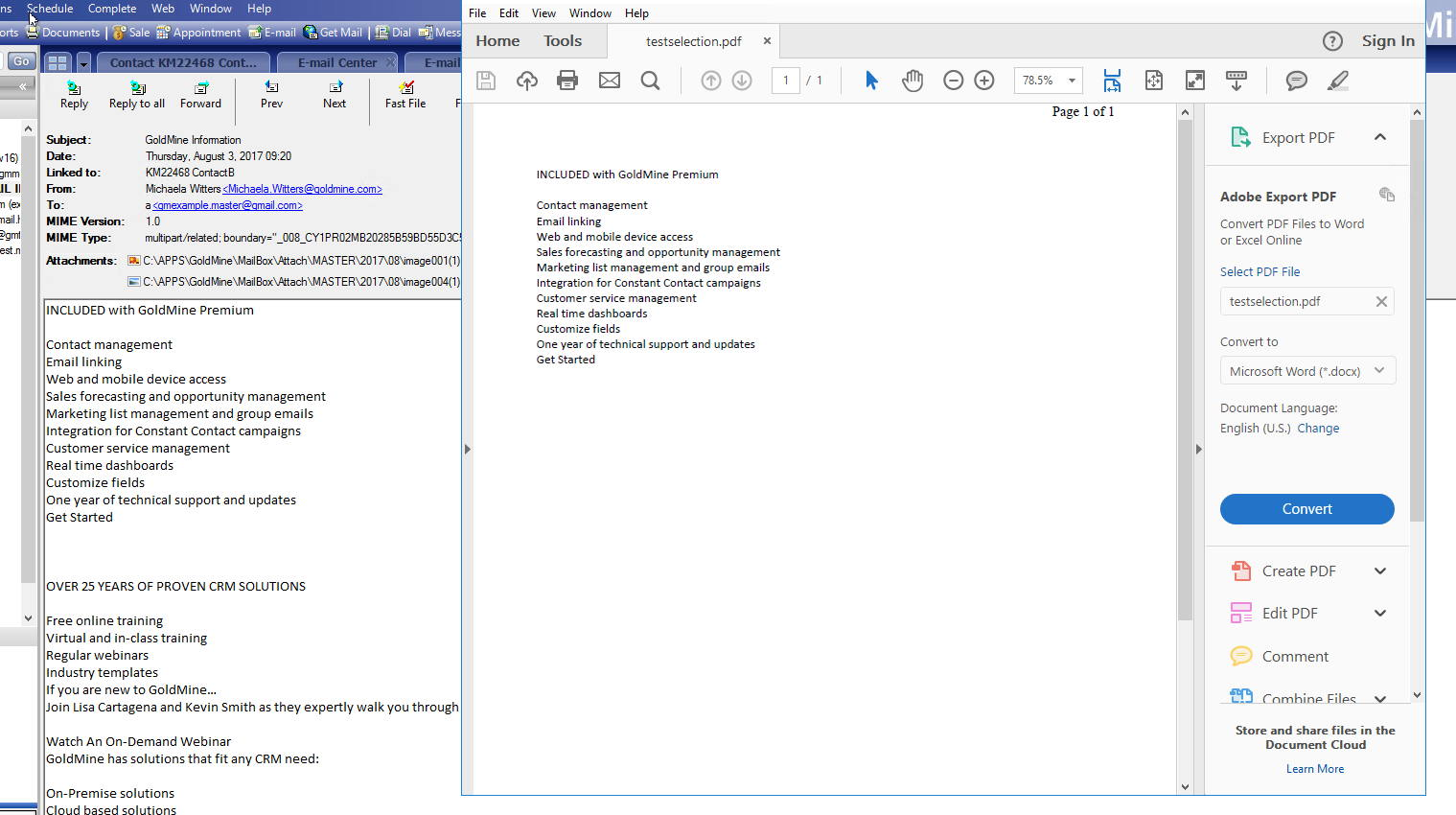Screen dimensions: 1456x815
Task: Choose the arrow selection tool
Action: (x=871, y=81)
